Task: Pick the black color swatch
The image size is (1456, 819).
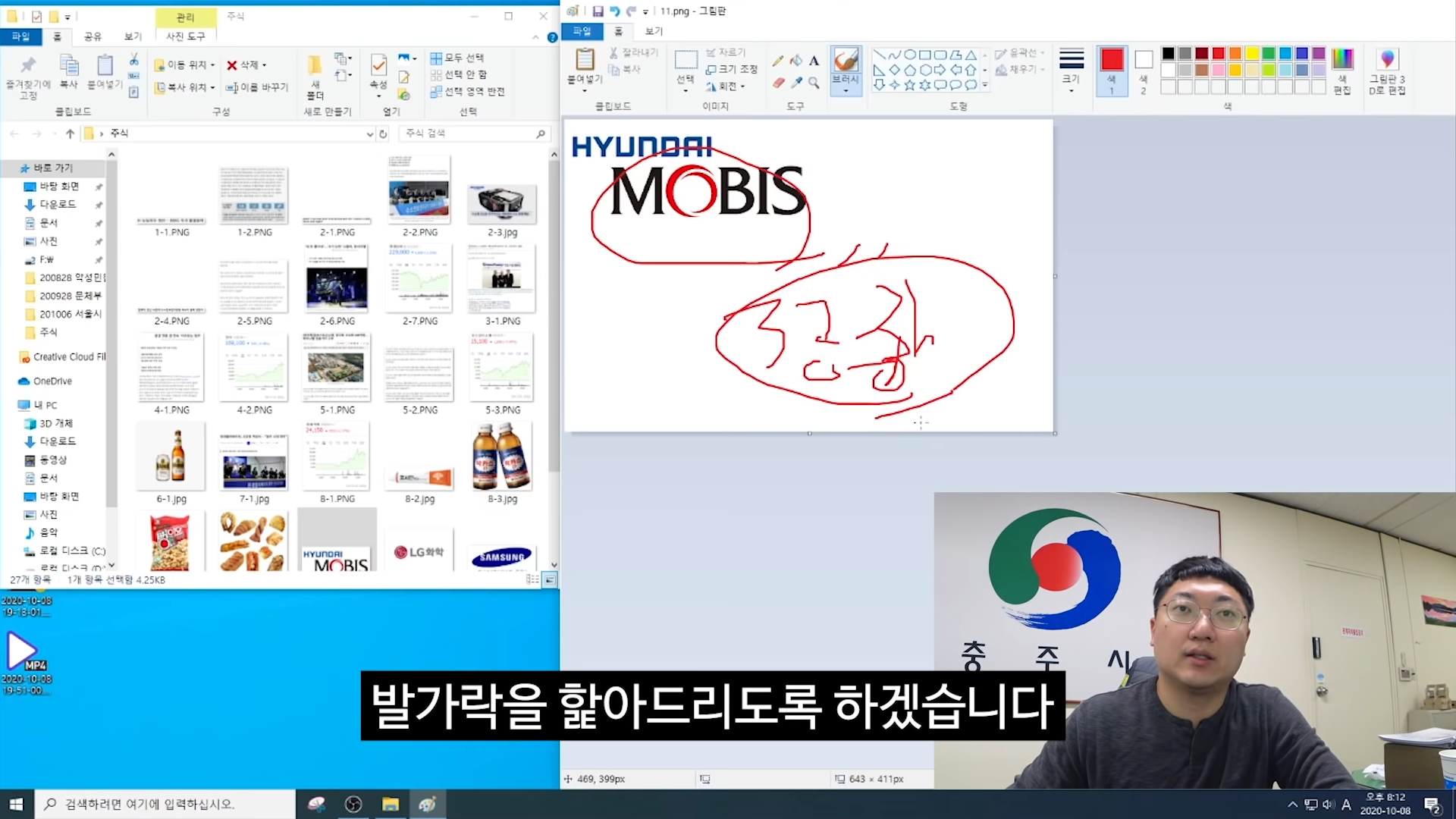Action: (1168, 53)
